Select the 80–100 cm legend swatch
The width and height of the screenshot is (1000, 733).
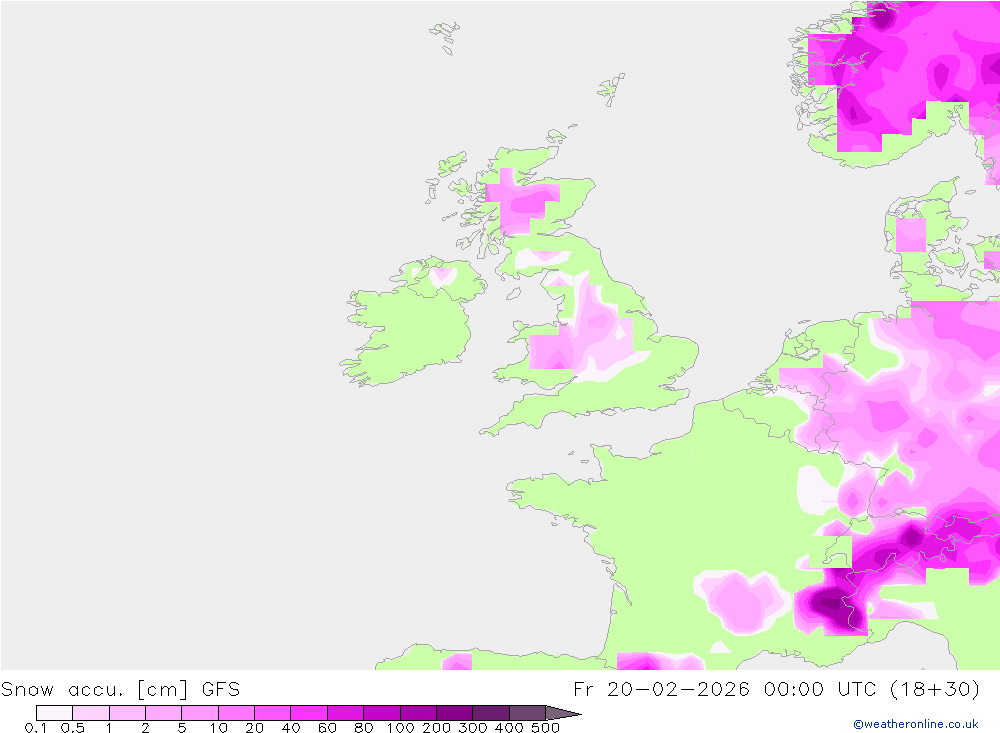coord(382,713)
